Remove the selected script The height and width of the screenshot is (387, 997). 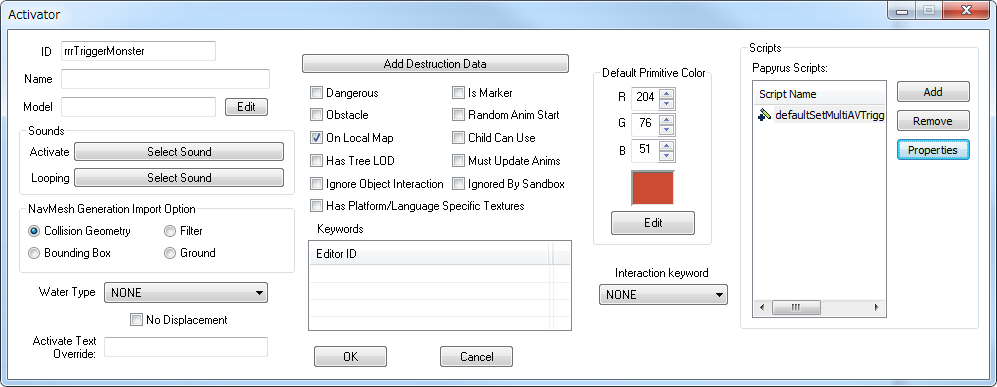933,121
